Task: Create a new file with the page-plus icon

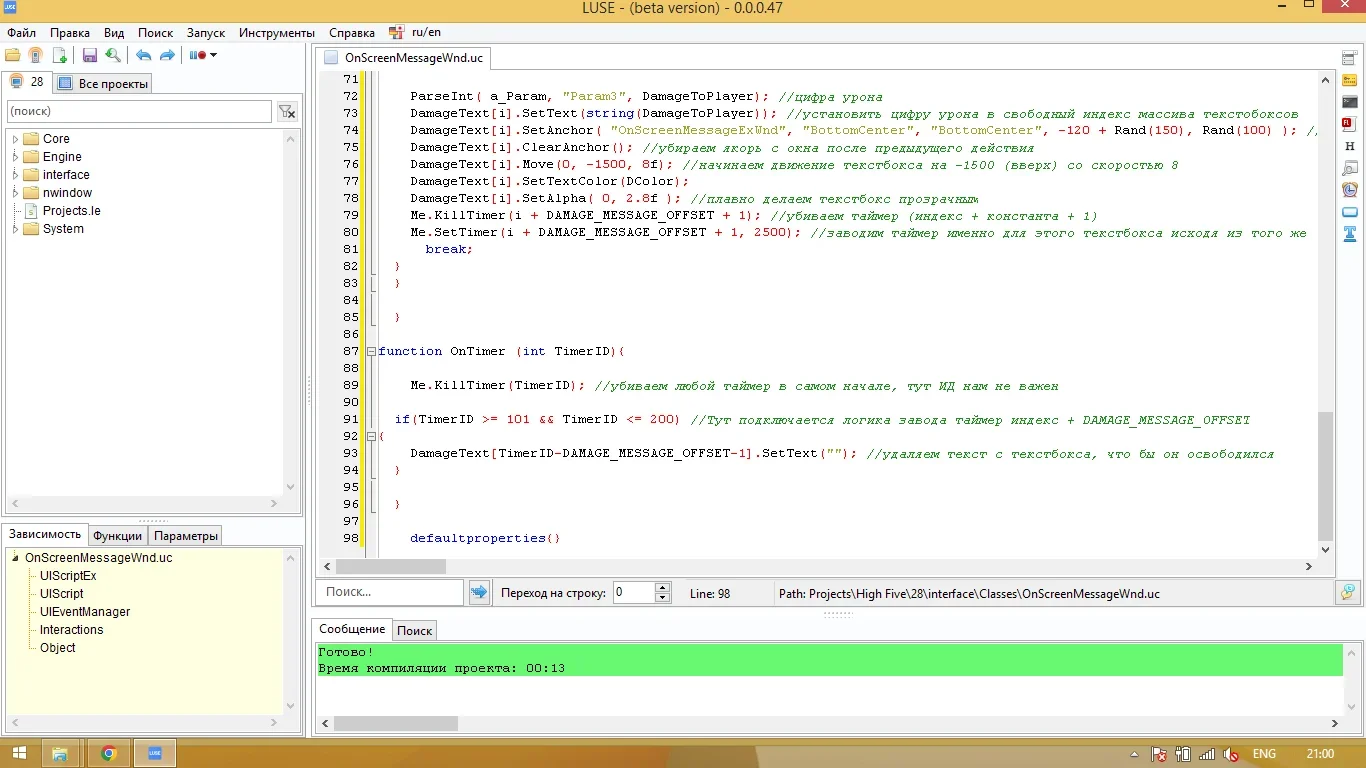Action: click(x=60, y=55)
